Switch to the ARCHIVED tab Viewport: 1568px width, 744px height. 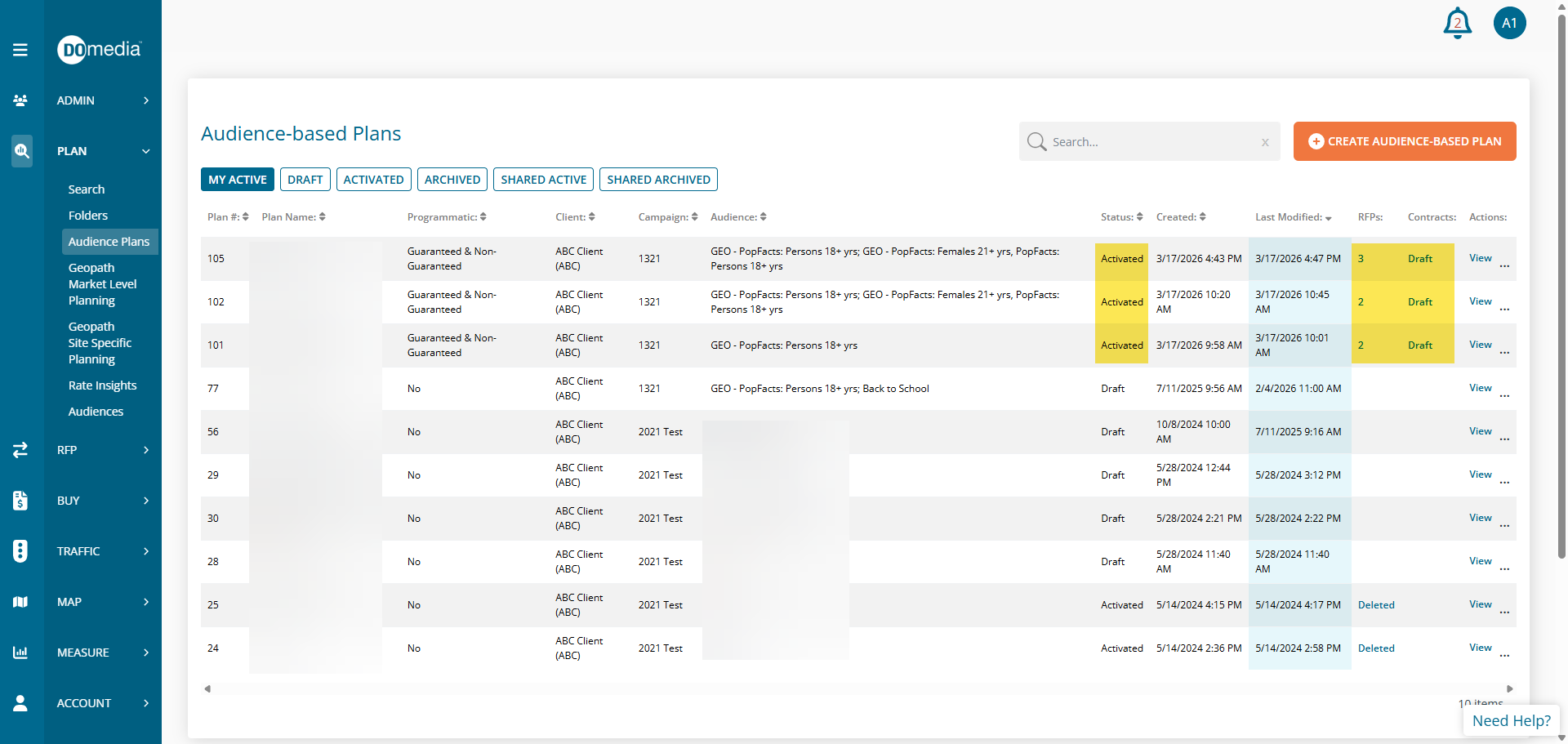click(x=452, y=180)
